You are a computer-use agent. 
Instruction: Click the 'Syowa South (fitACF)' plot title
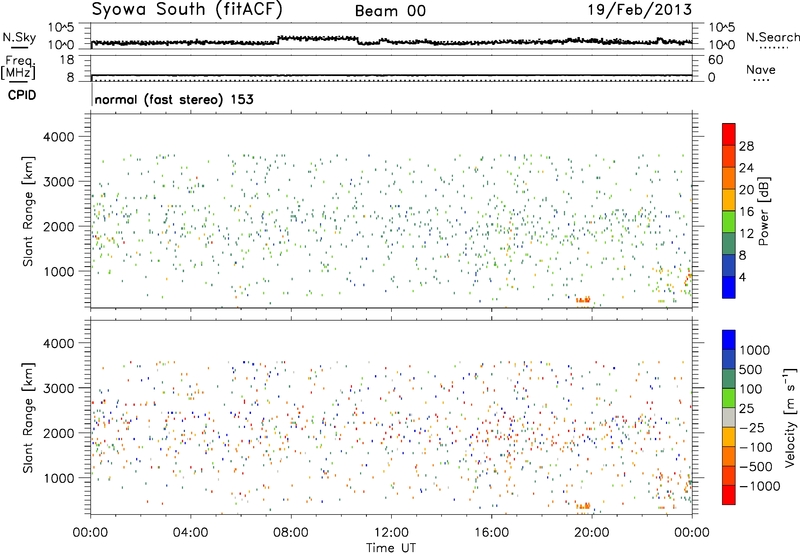click(187, 9)
